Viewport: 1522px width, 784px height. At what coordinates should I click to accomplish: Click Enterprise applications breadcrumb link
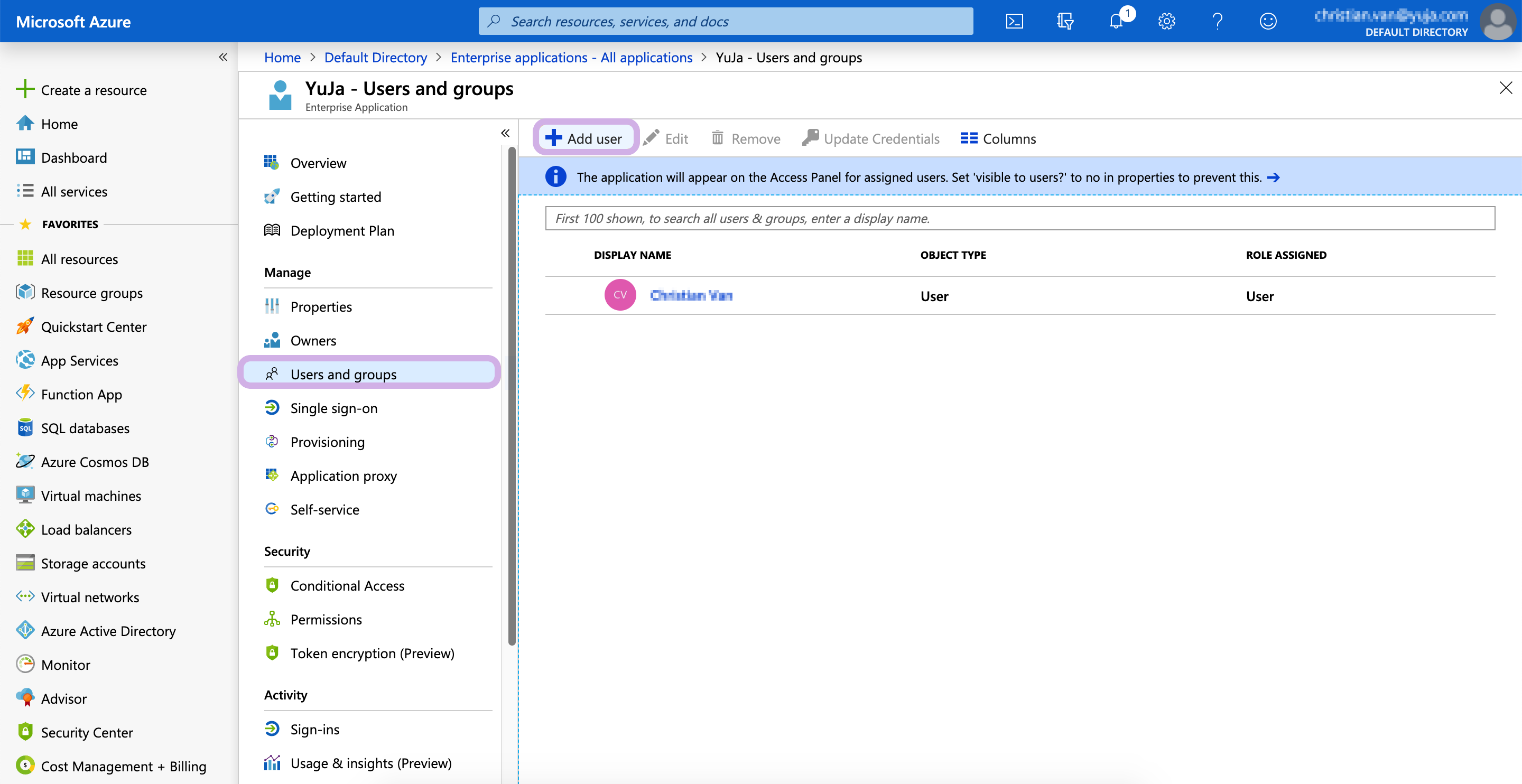pyautogui.click(x=571, y=57)
